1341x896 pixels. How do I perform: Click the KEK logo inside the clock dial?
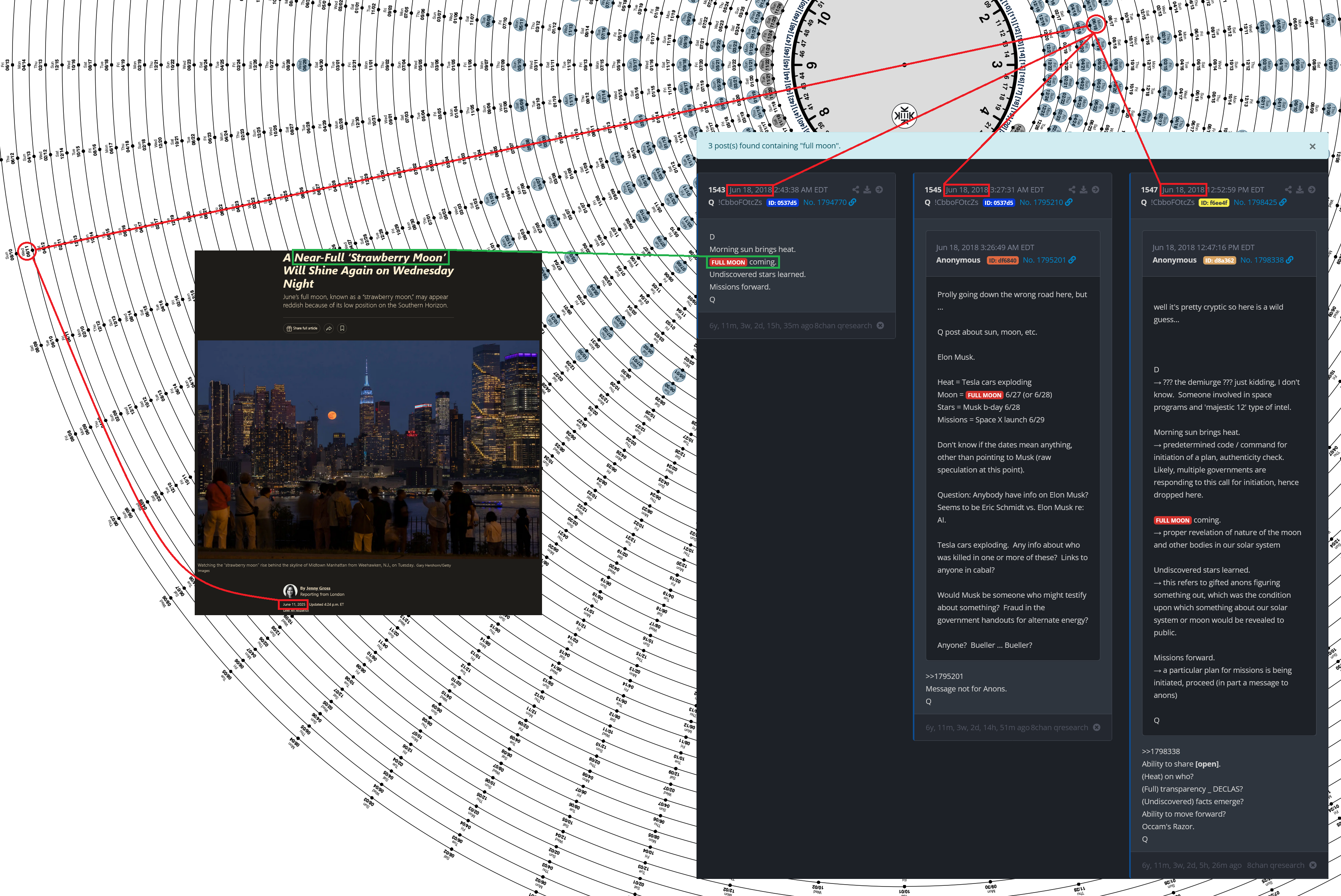[905, 116]
